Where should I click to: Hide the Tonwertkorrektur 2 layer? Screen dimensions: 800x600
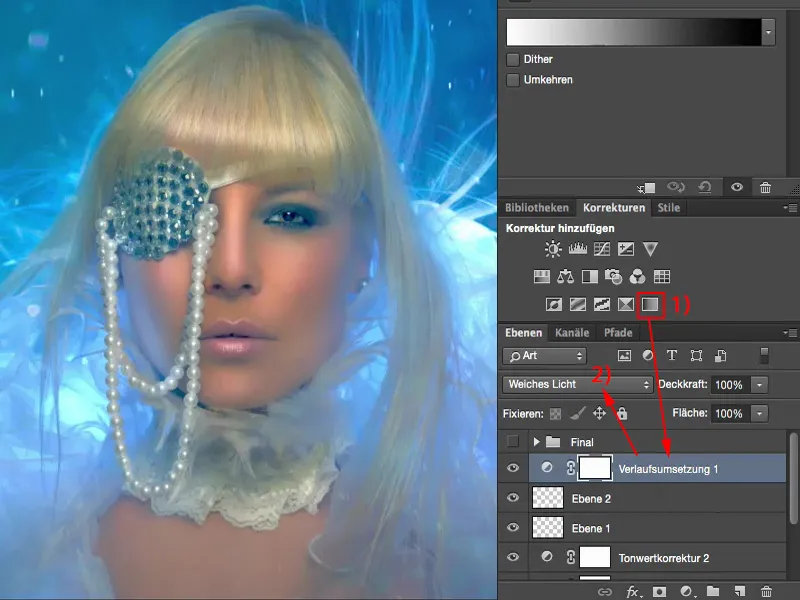pos(513,557)
